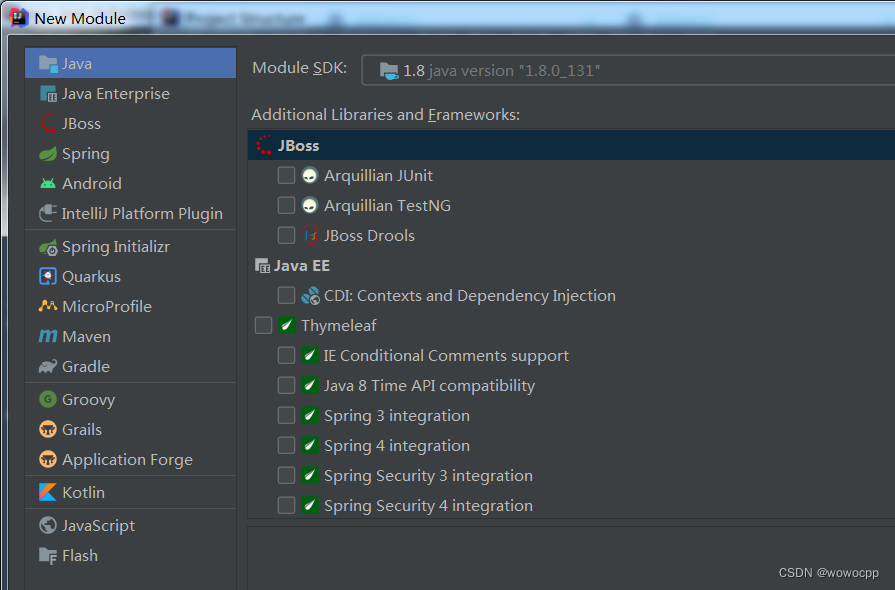Screen dimensions: 895x590
Task: Switch to the Maven module type
Action: point(130,337)
